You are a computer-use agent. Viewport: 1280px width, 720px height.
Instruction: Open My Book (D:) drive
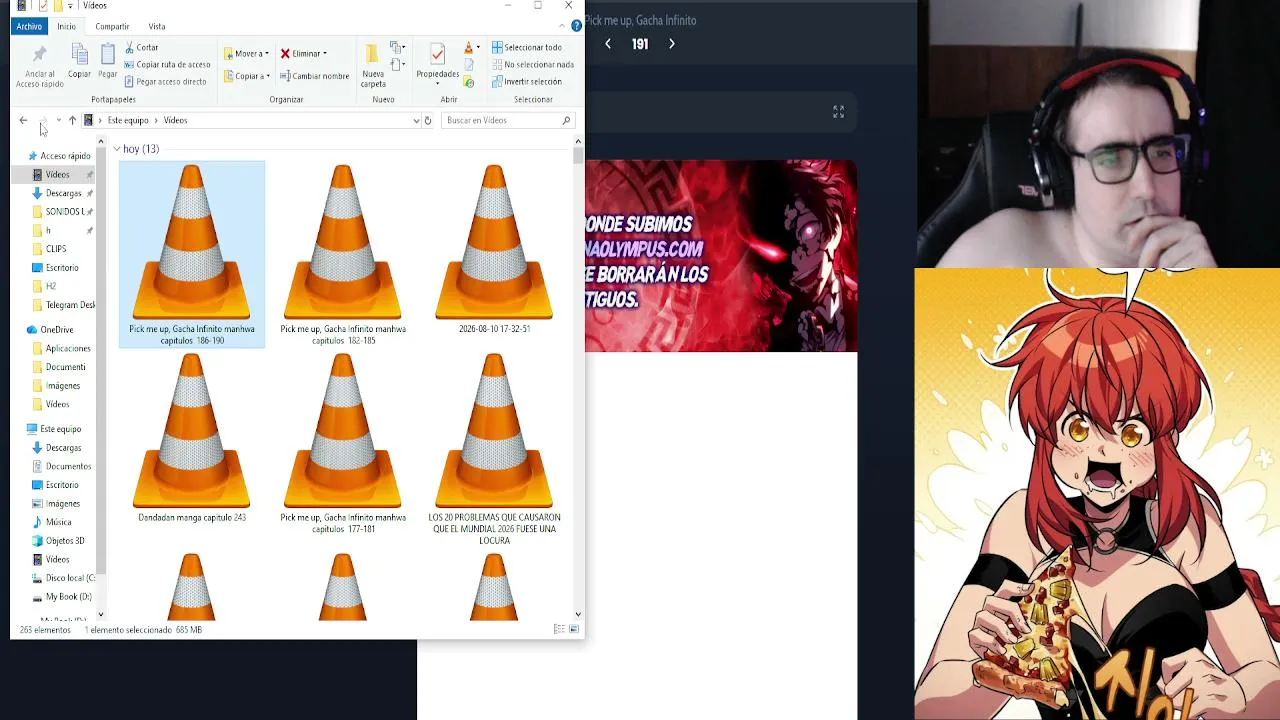62,597
